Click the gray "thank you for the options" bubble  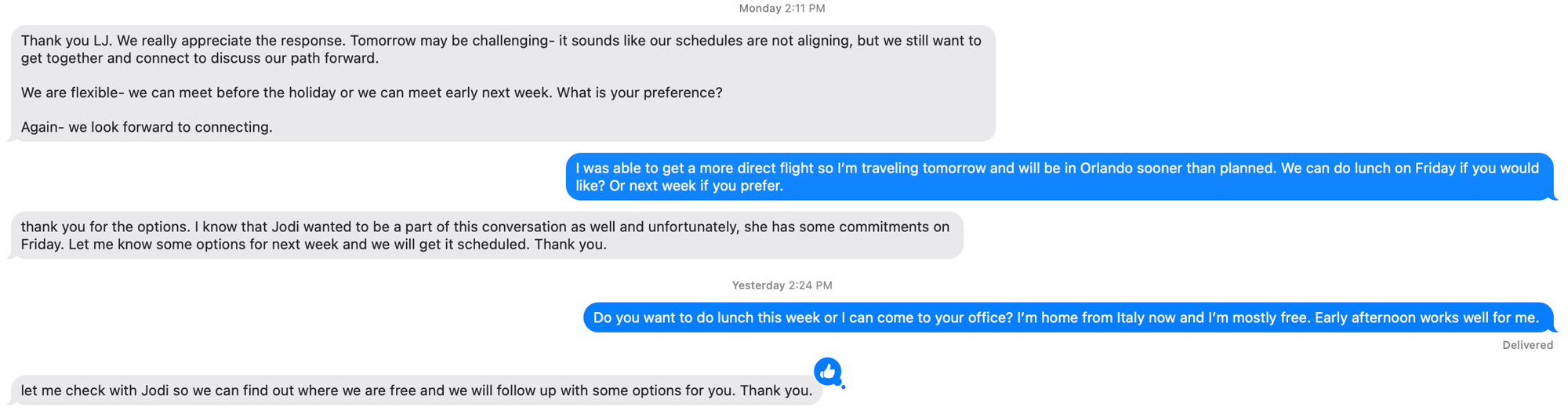tap(486, 235)
